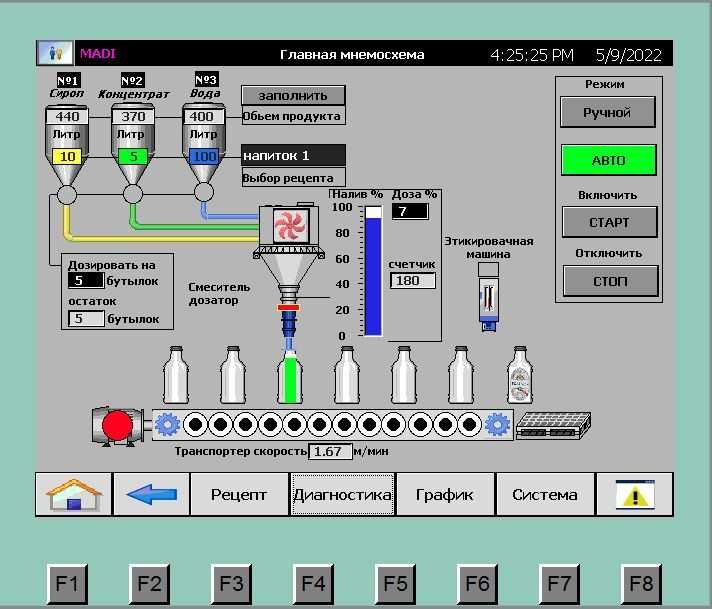The image size is (712, 609).
Task: Switch to the Диагностика tab
Action: pyautogui.click(x=343, y=494)
